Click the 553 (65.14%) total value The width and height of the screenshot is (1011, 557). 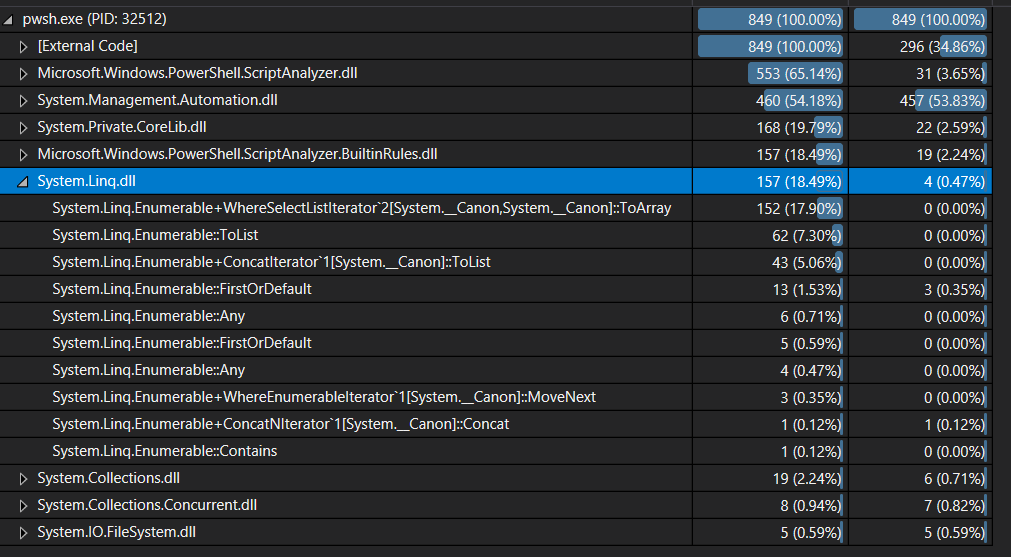coord(798,73)
